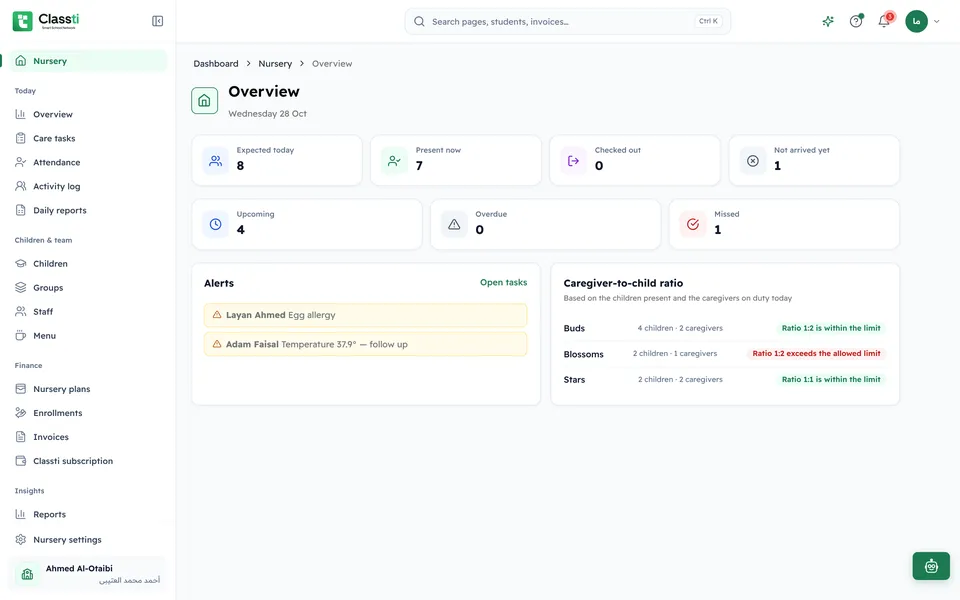Open the Invoices page

click(88, 437)
